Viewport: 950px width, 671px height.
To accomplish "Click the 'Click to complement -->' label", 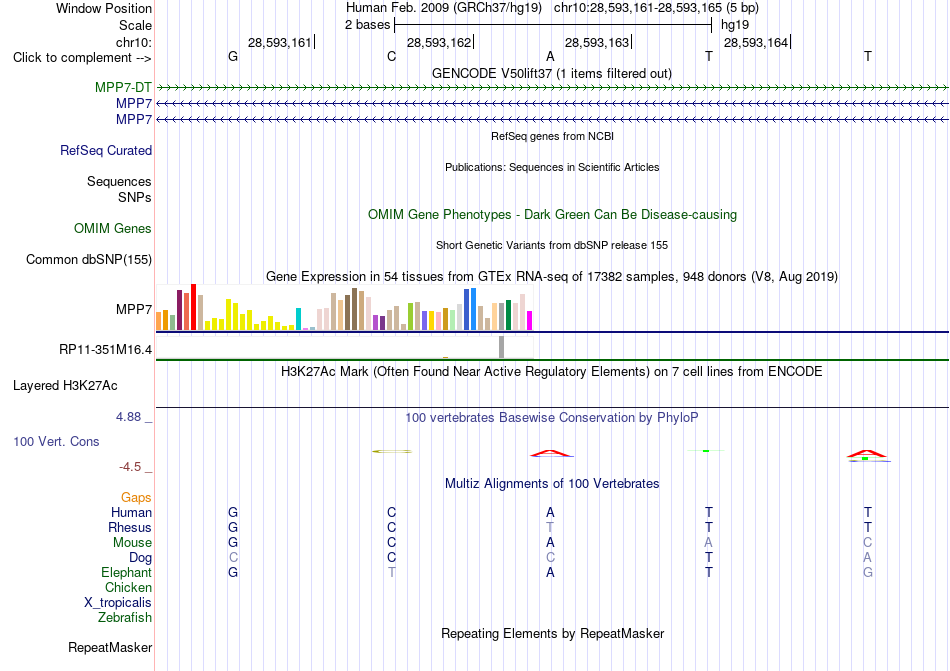I will 82,58.
